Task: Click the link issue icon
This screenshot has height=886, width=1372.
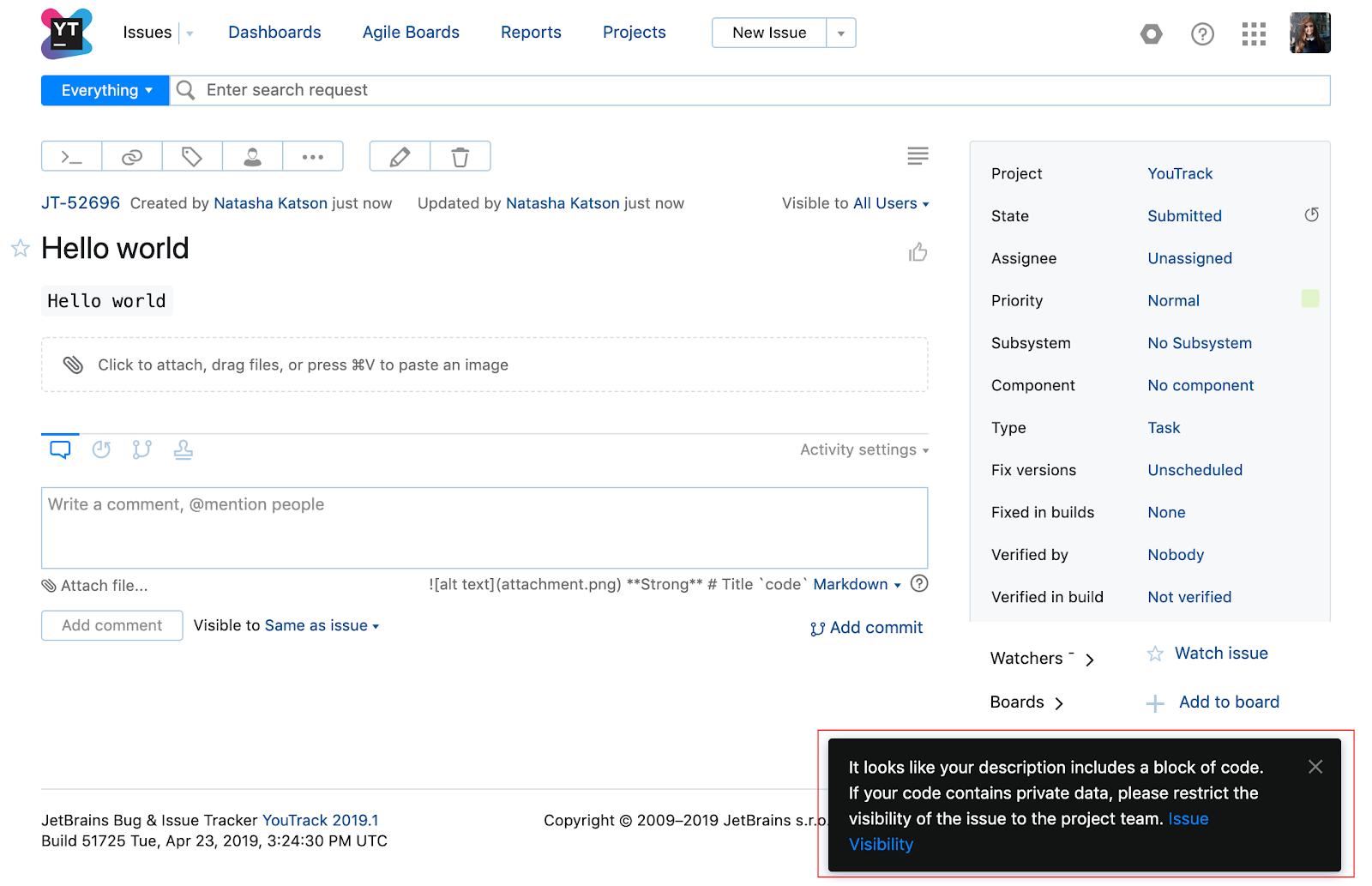Action: pos(132,157)
